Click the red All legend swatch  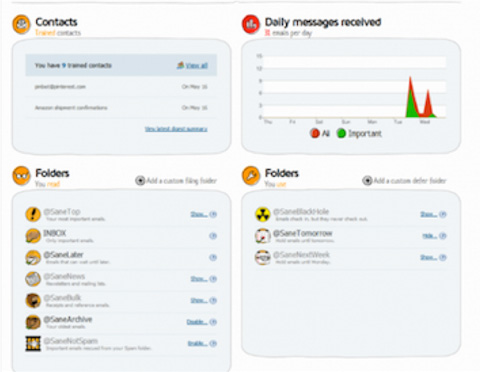click(315, 133)
